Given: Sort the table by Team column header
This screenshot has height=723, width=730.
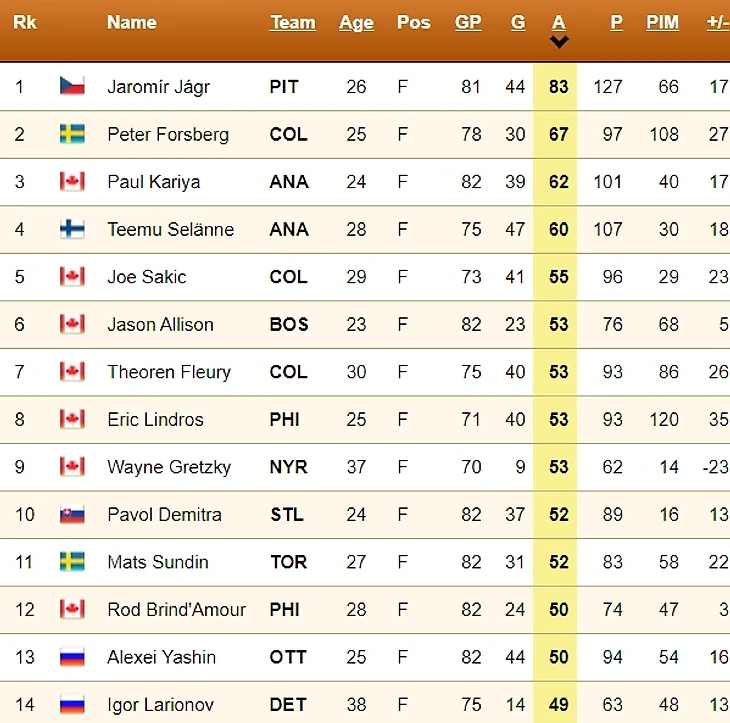Looking at the screenshot, I should [292, 22].
